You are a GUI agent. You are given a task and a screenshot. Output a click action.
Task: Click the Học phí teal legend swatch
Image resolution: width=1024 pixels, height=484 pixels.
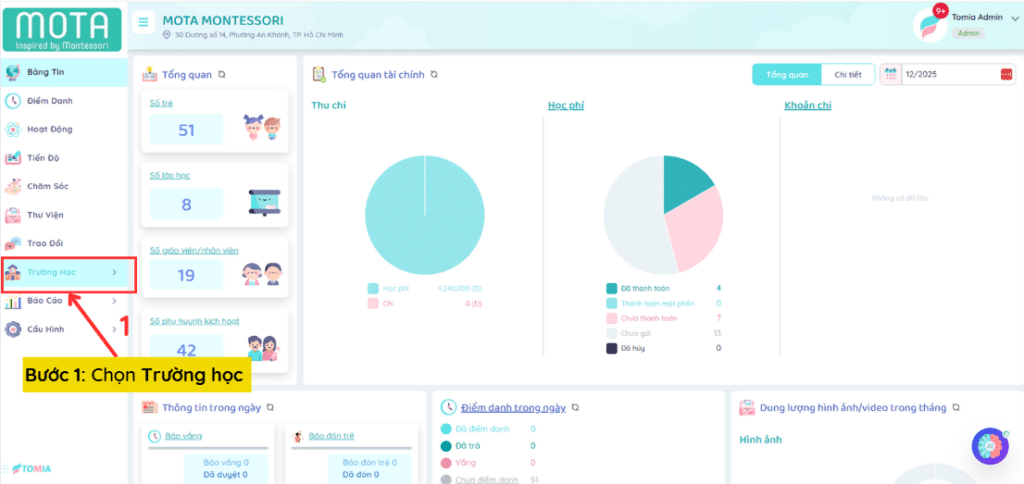[x=373, y=288]
